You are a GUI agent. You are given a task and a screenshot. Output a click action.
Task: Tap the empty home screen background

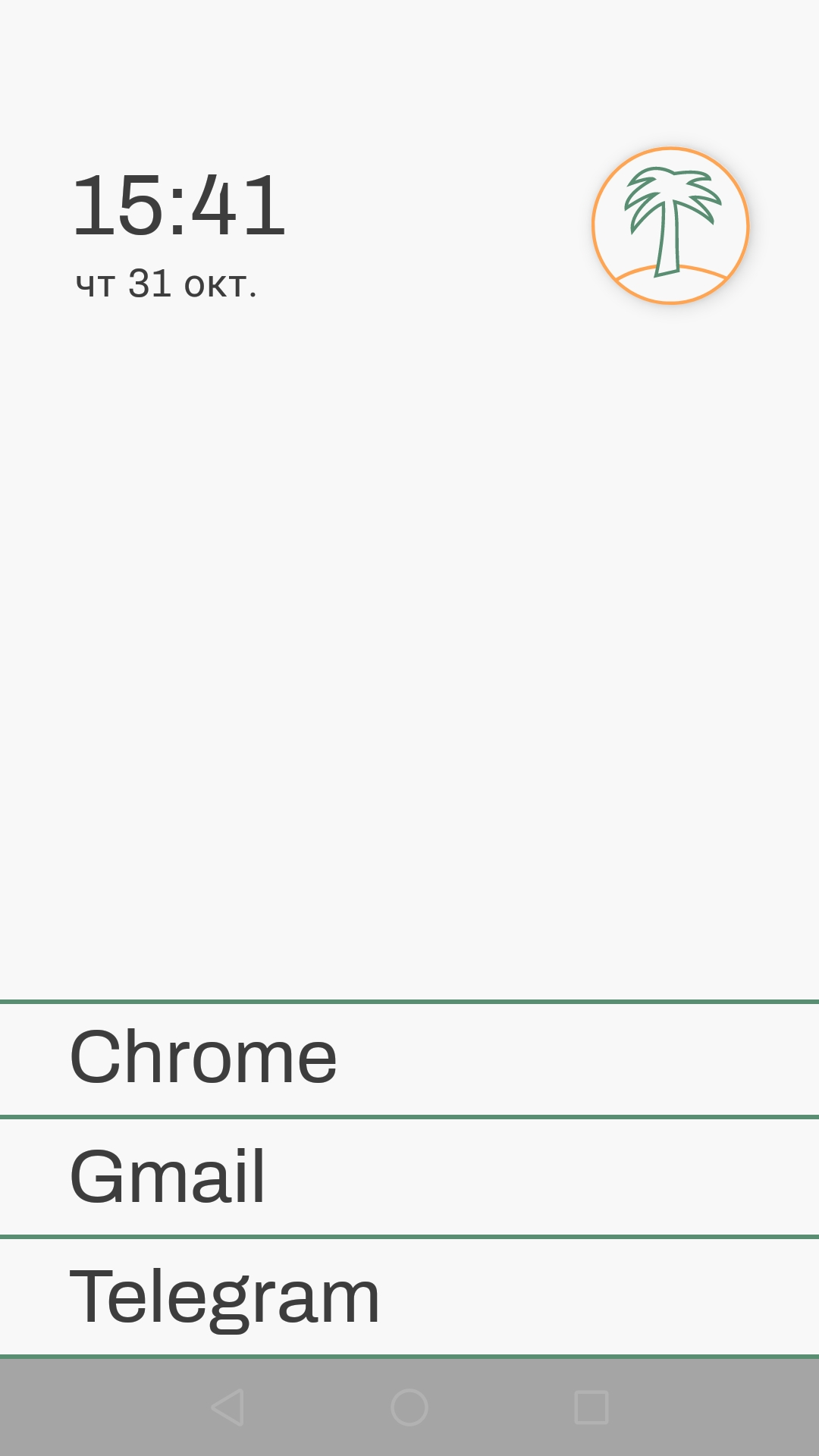409,645
